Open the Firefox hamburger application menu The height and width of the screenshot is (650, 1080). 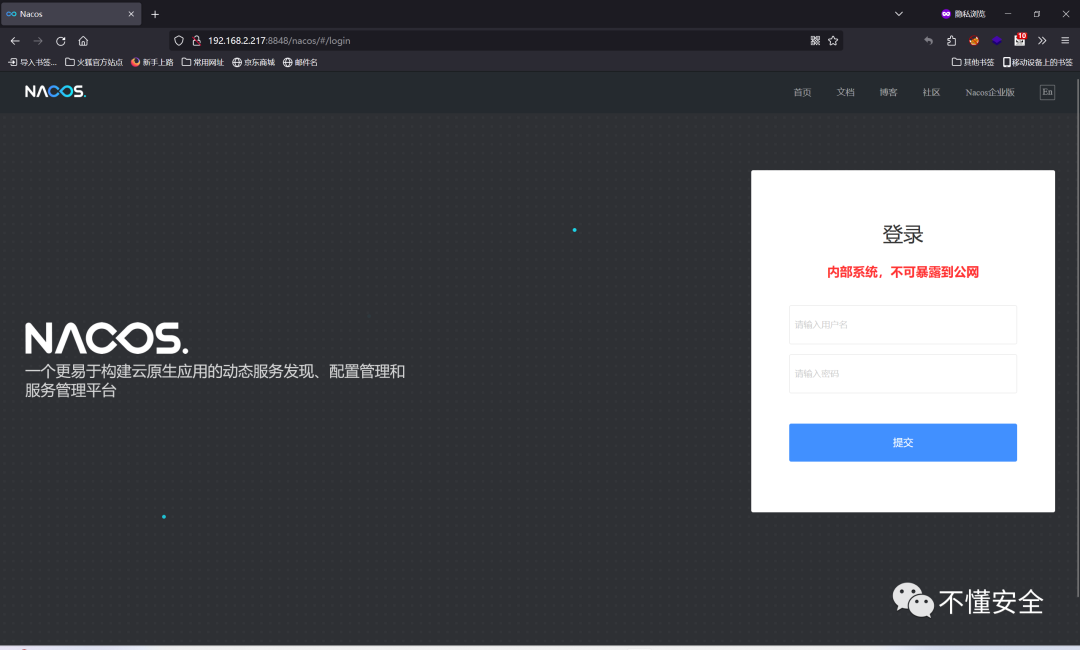coord(1065,41)
